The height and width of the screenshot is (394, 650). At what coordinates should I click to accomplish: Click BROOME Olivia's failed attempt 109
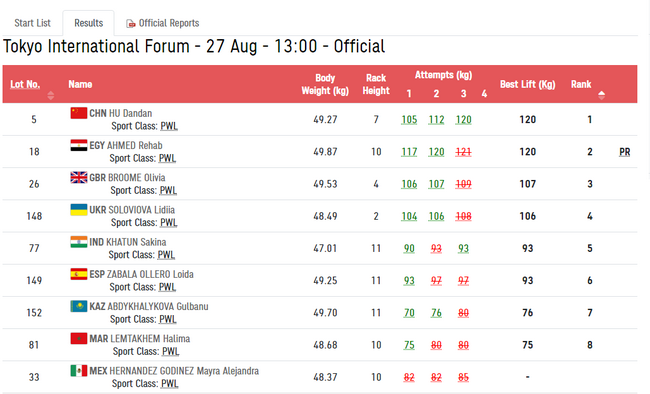[463, 184]
